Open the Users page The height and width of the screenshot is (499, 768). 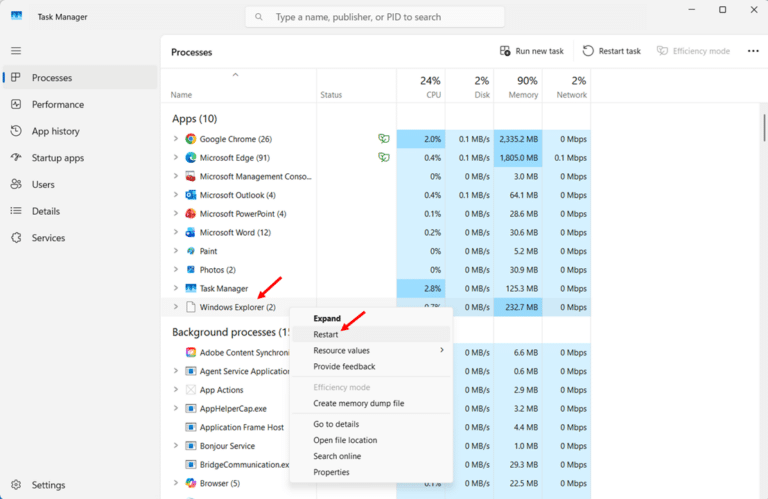pyautogui.click(x=80, y=185)
